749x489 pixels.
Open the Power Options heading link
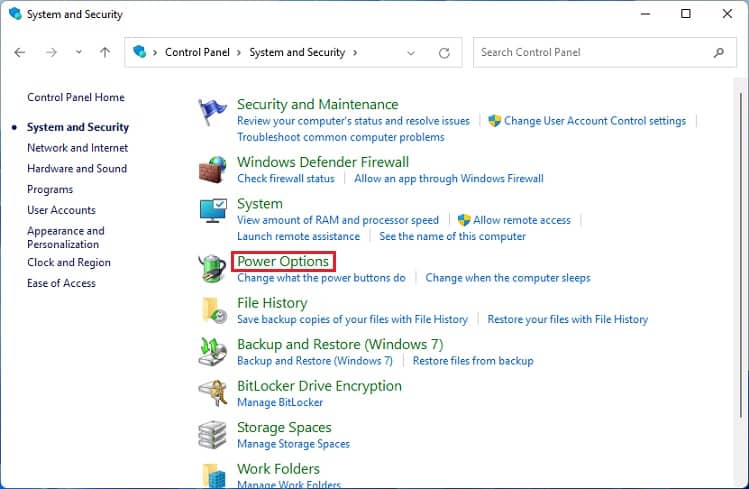pyautogui.click(x=283, y=261)
